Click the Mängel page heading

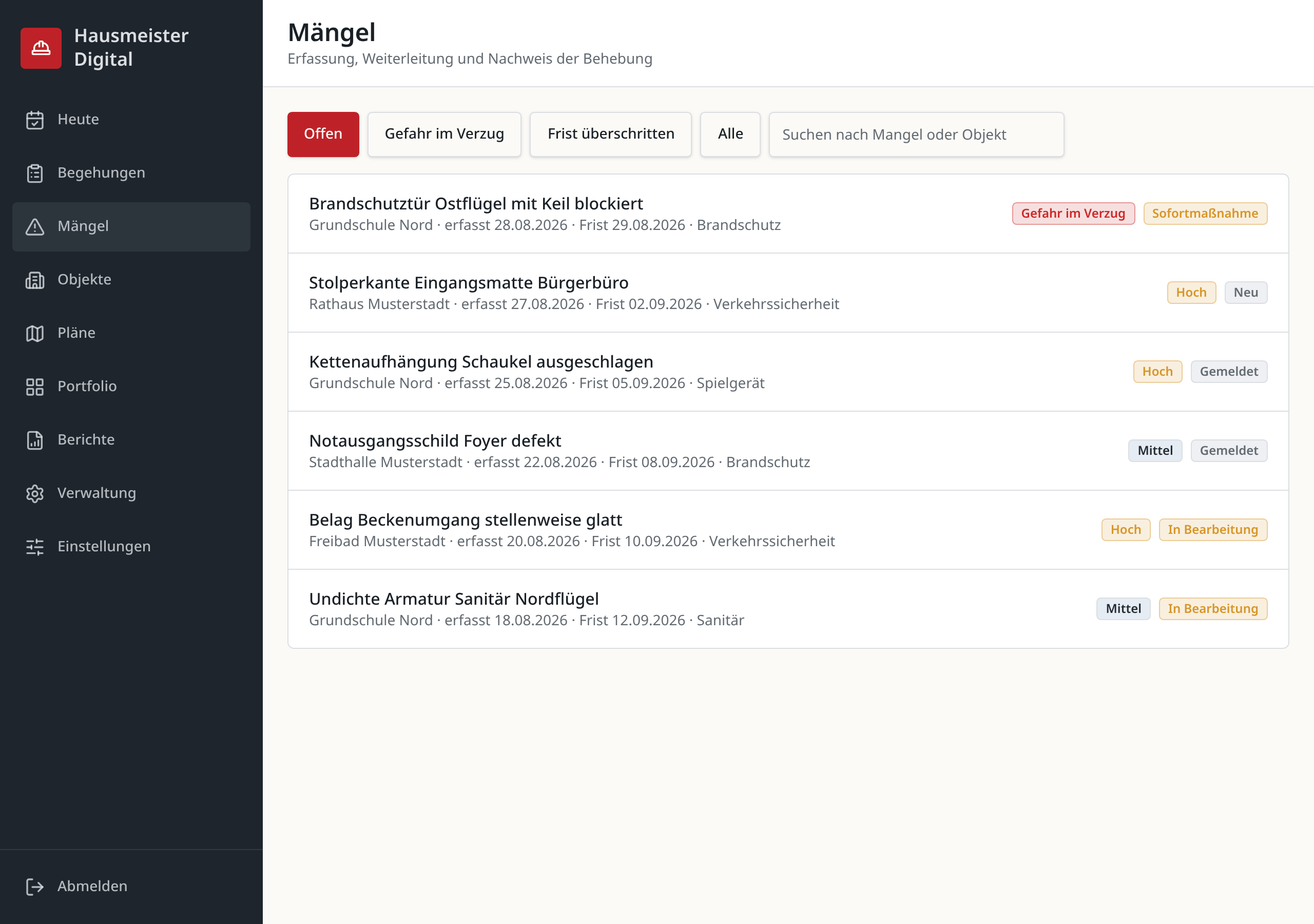(x=332, y=33)
